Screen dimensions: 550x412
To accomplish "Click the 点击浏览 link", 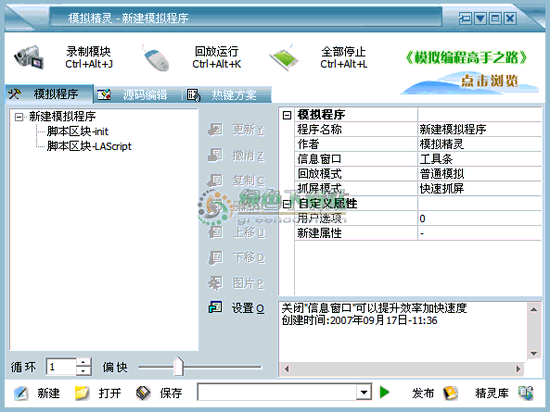I will click(x=489, y=81).
